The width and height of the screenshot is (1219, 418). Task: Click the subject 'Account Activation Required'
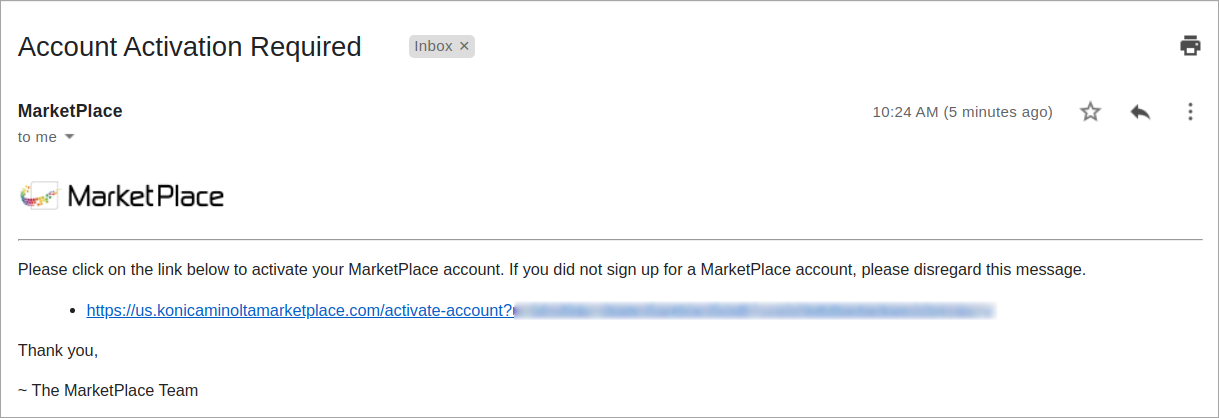click(x=190, y=46)
